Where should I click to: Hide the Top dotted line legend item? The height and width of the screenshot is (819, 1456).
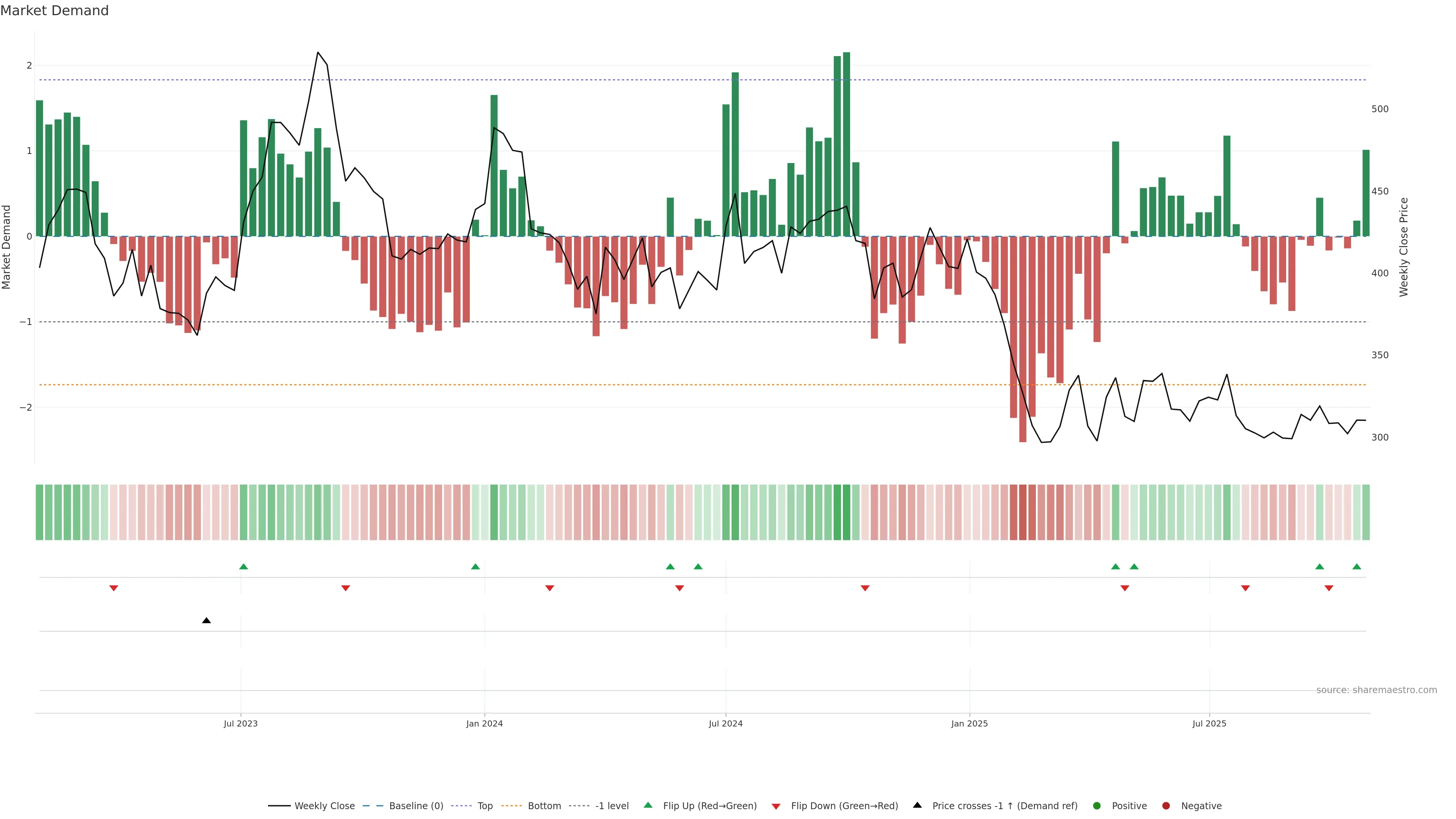(x=485, y=806)
